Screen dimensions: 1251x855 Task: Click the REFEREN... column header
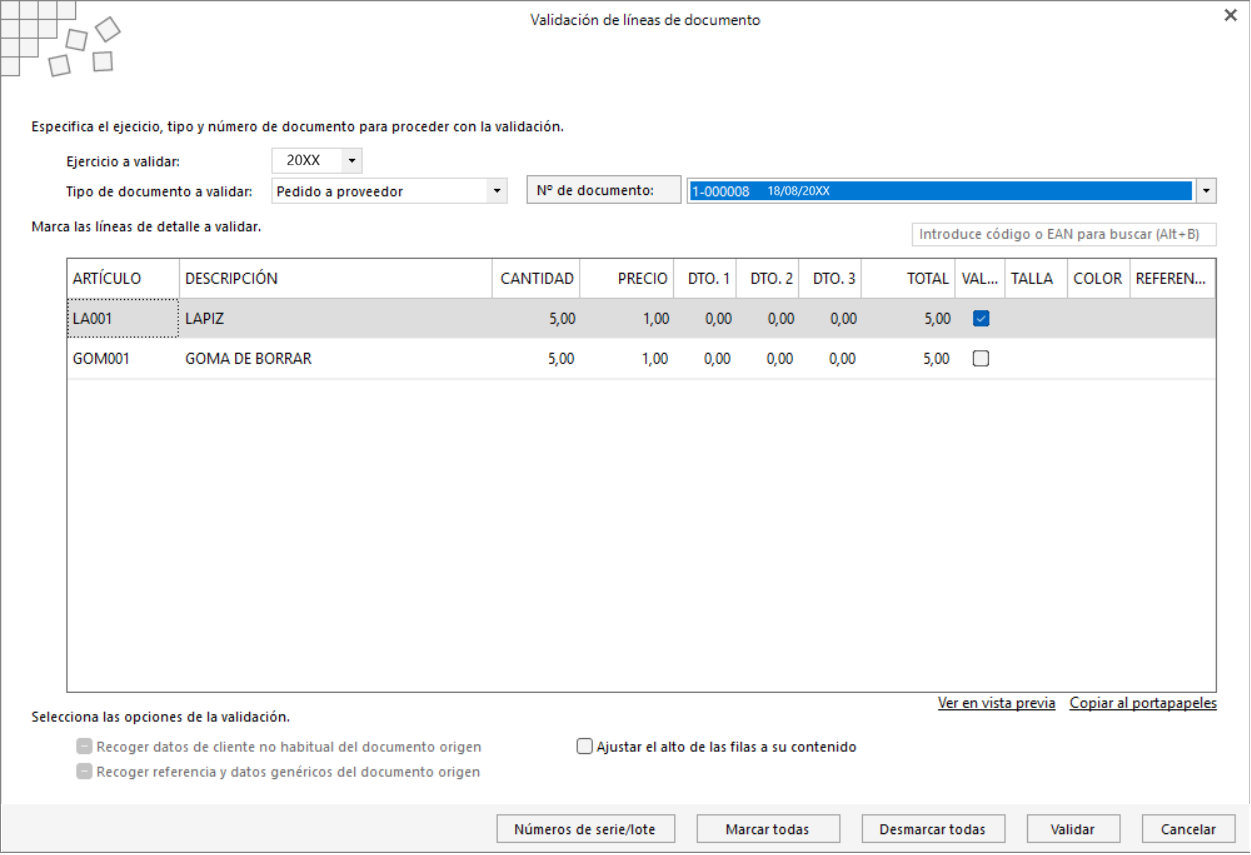click(x=1172, y=279)
